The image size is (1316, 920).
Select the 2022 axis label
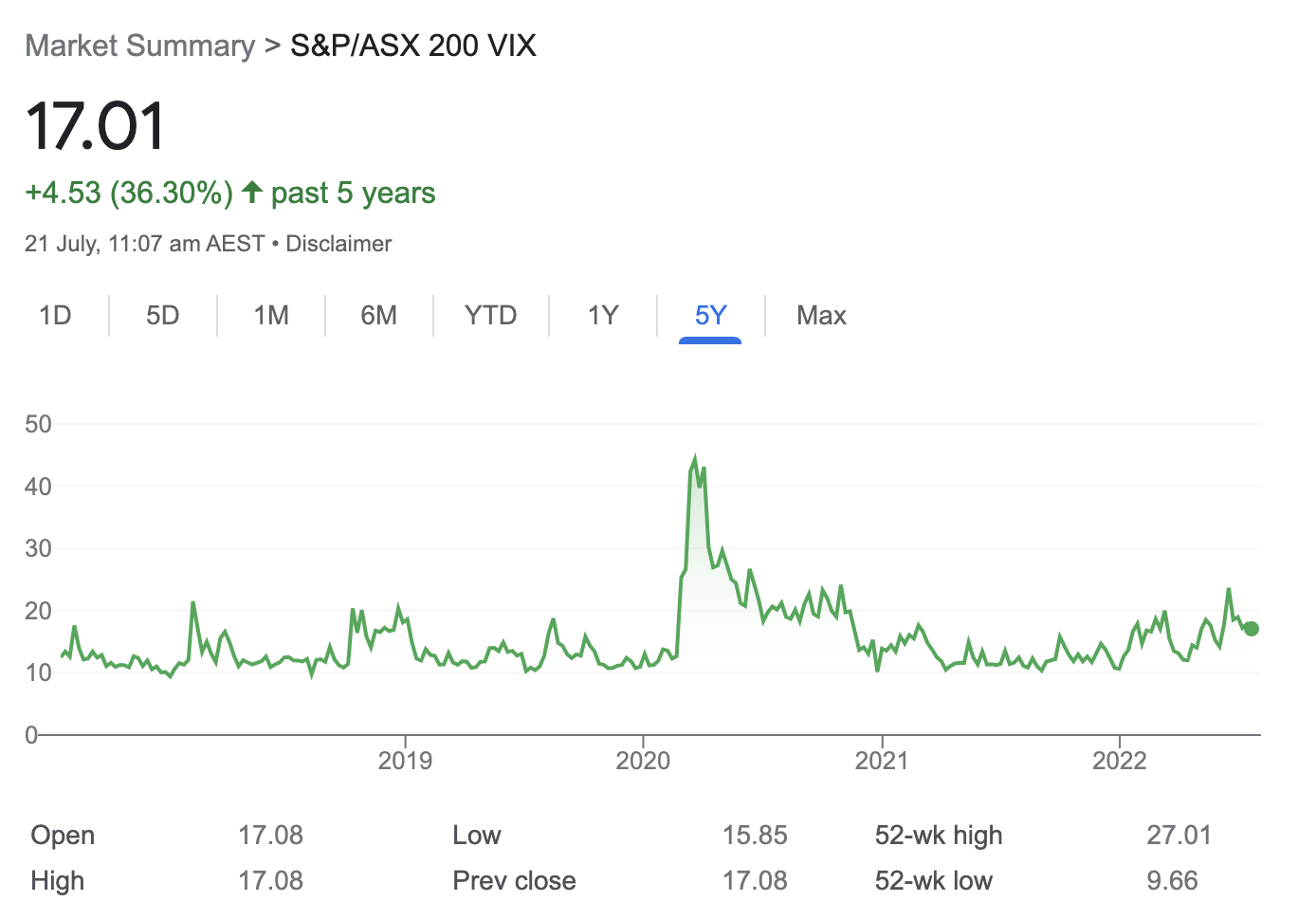(1120, 761)
